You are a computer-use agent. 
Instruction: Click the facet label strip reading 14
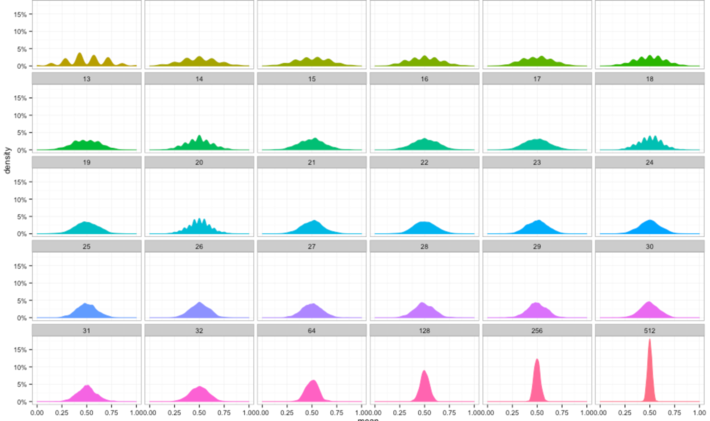tap(199, 79)
